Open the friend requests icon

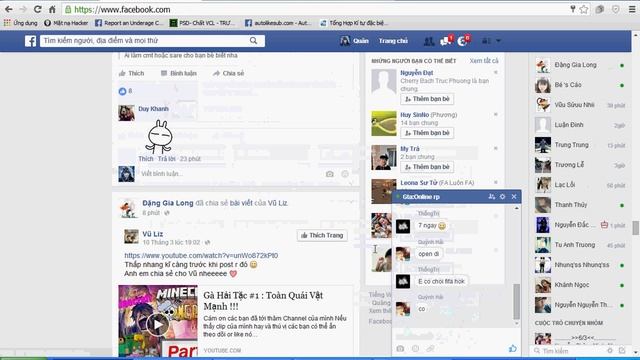pyautogui.click(x=429, y=41)
